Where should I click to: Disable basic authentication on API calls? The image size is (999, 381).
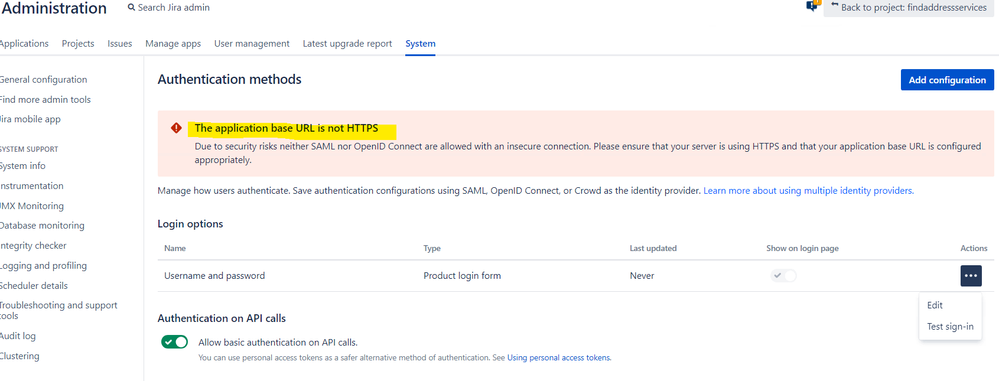point(175,342)
